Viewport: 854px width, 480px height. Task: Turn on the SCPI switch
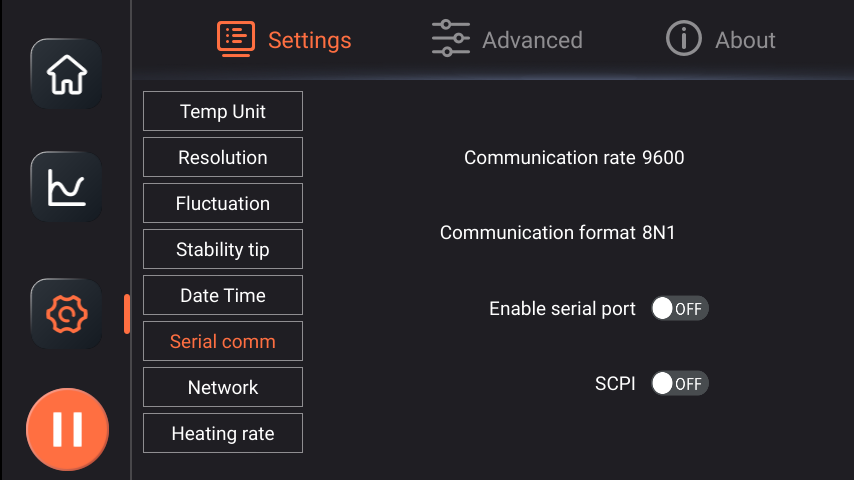pos(679,383)
